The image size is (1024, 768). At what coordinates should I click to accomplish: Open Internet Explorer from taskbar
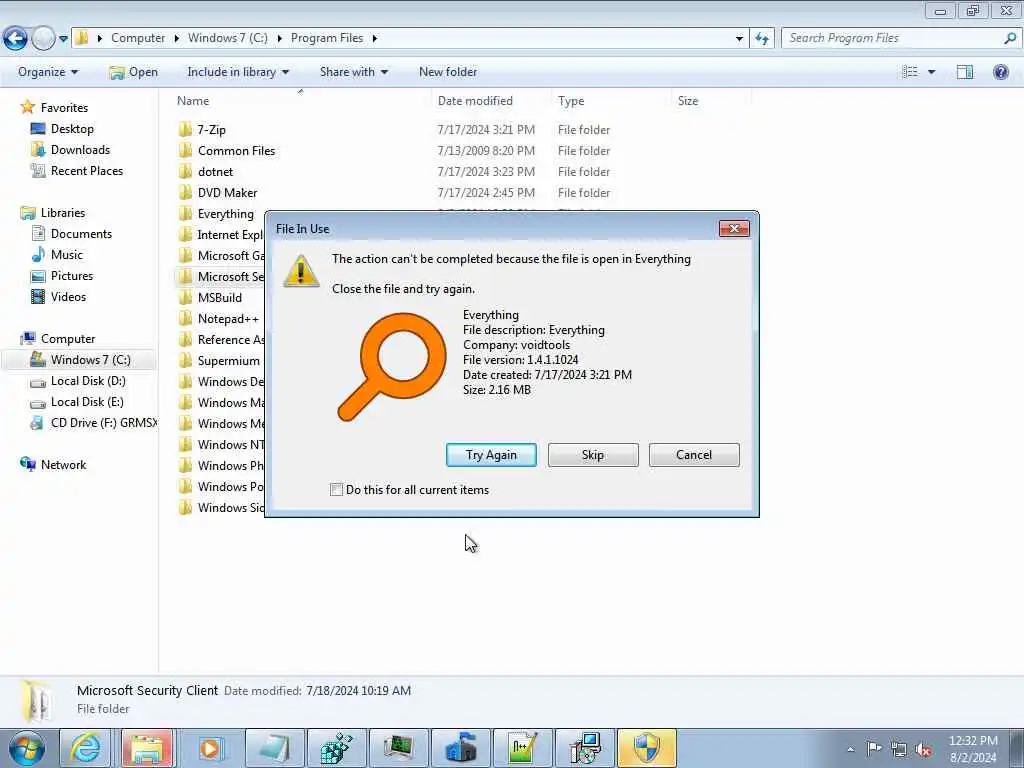point(86,748)
